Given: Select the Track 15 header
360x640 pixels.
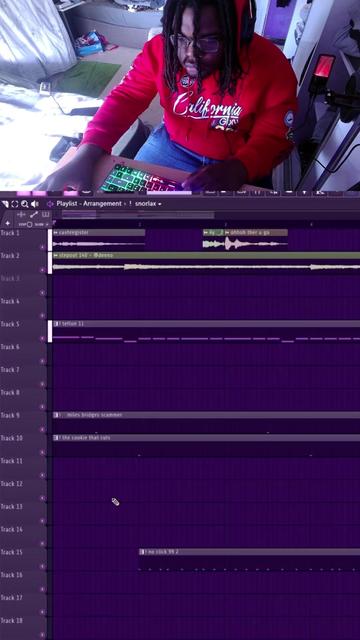Looking at the screenshot, I should click(x=23, y=559).
